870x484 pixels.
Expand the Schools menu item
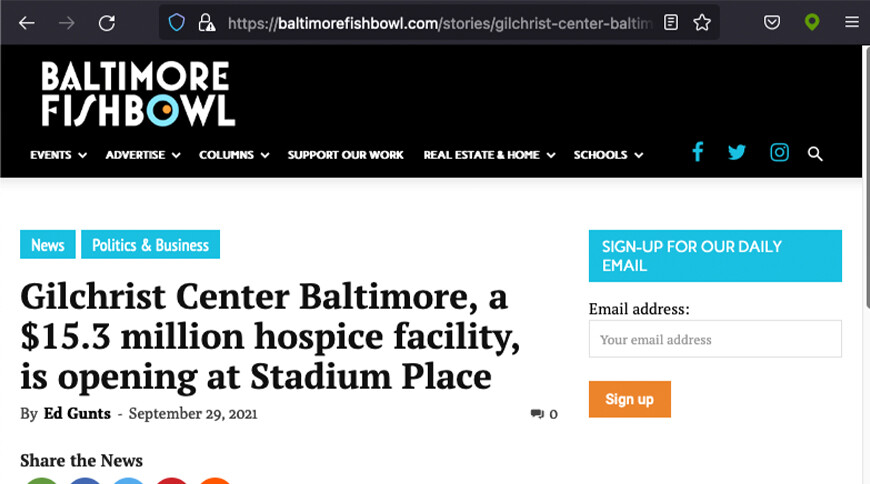click(608, 155)
